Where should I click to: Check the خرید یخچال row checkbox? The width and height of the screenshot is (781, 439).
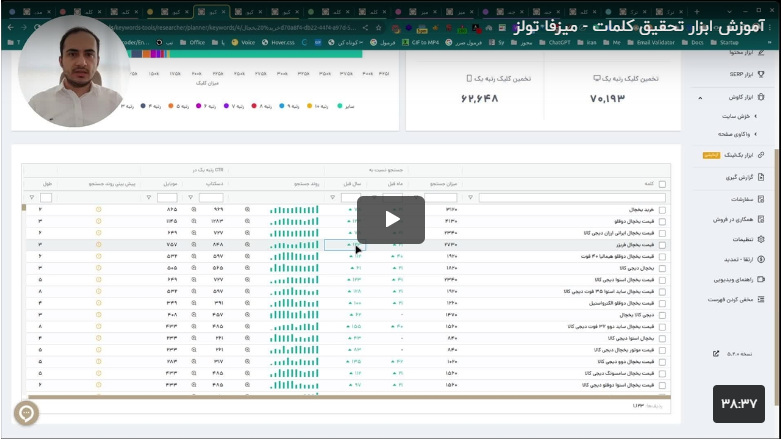coord(662,210)
